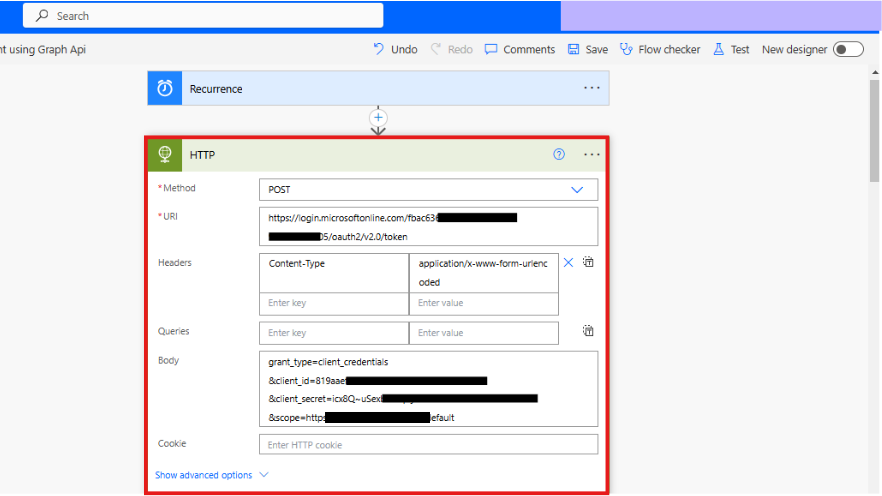Click the URI field label
Screen dimensions: 882x496
tap(168, 217)
